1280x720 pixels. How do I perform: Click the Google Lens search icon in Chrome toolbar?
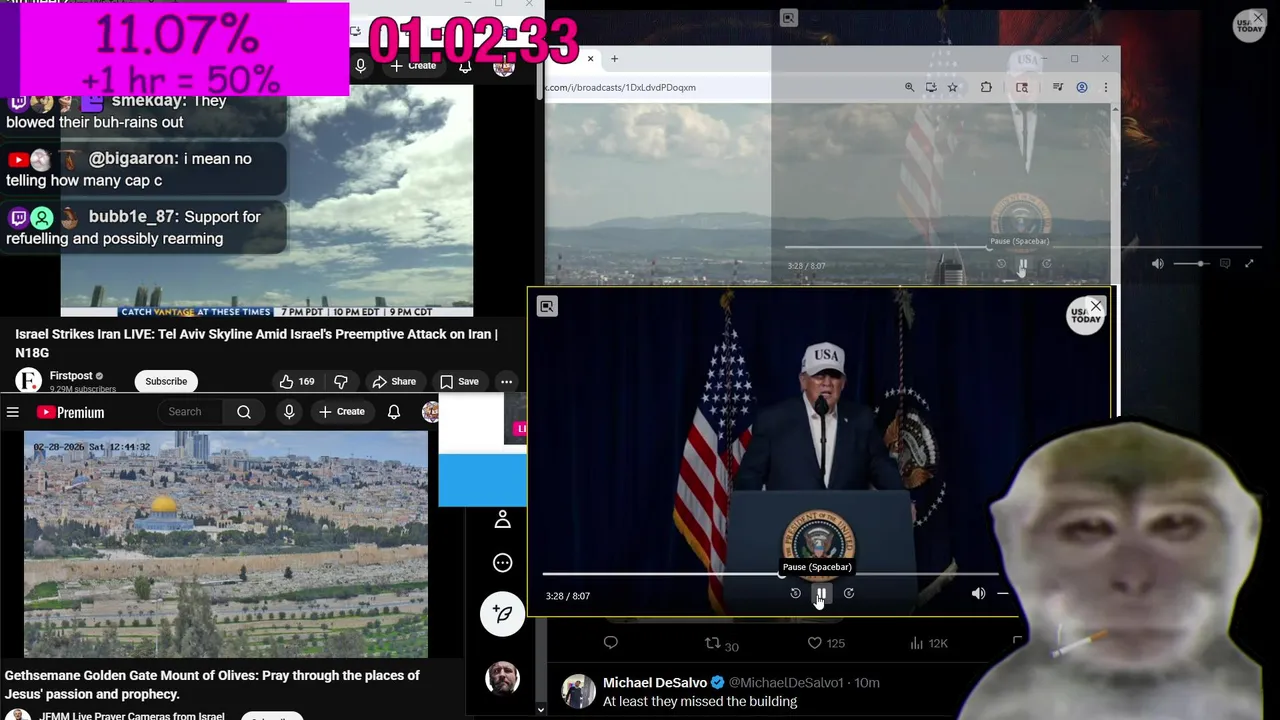tap(1022, 87)
